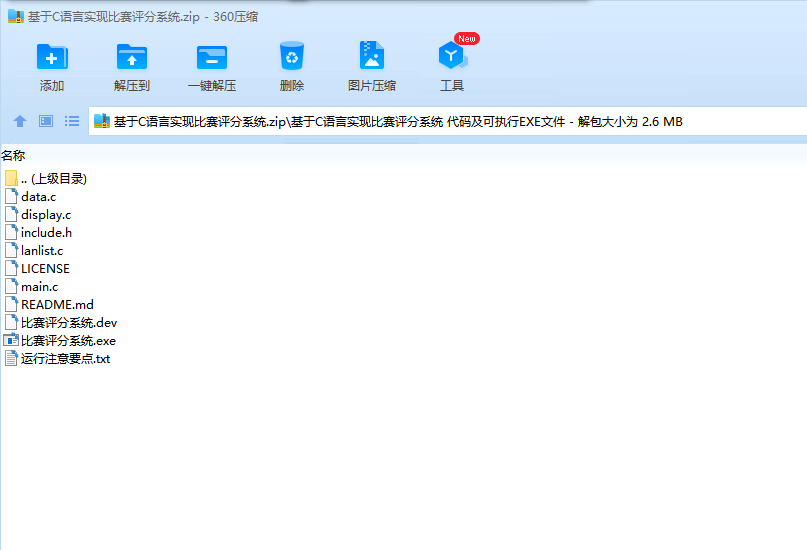Select the file lanlist.c
This screenshot has height=550, width=807.
click(42, 251)
